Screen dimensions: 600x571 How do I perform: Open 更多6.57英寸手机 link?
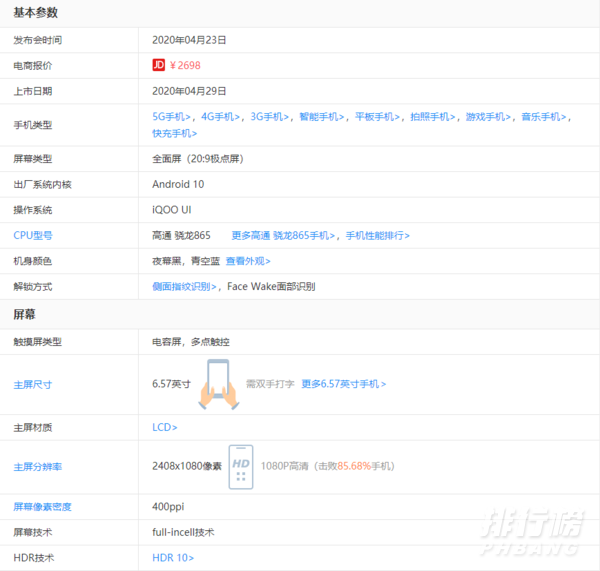coord(344,384)
